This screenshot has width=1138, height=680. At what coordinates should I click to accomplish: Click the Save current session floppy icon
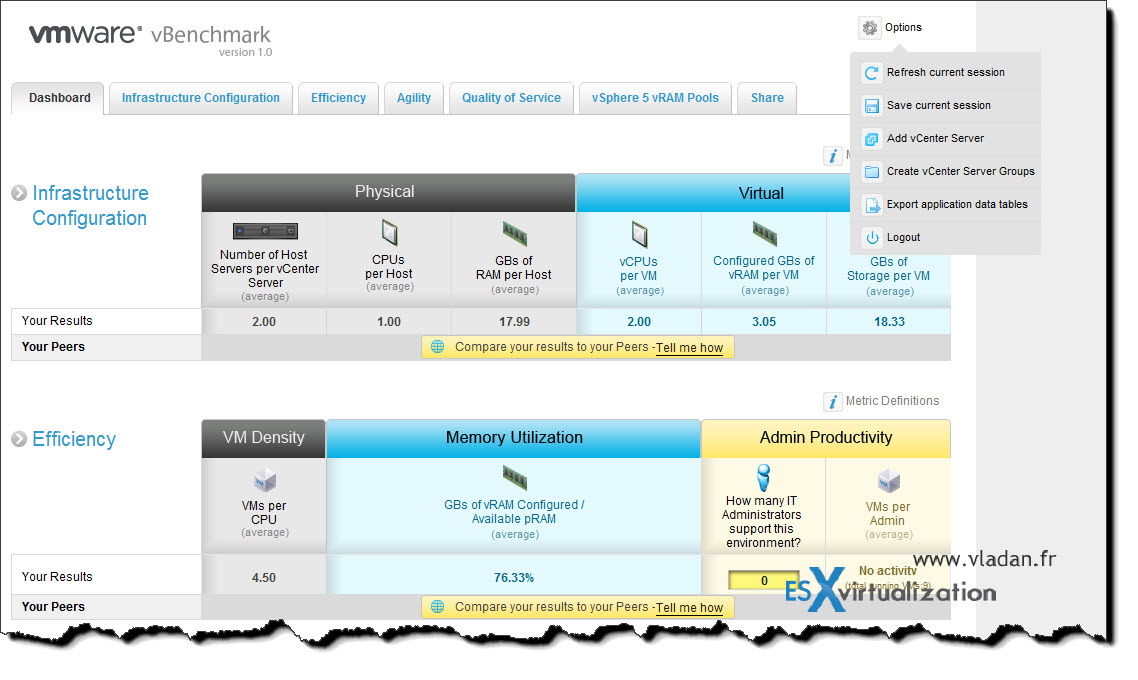[871, 106]
